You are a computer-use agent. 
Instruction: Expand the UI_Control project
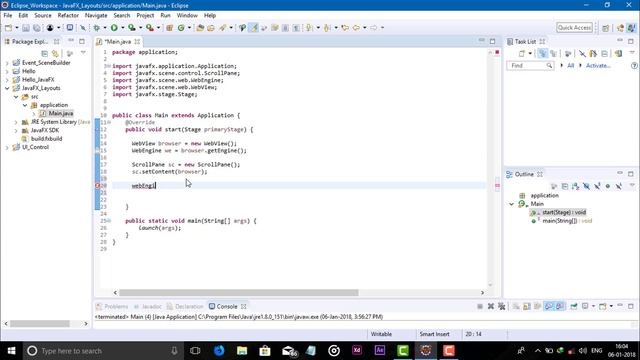pyautogui.click(x=7, y=147)
